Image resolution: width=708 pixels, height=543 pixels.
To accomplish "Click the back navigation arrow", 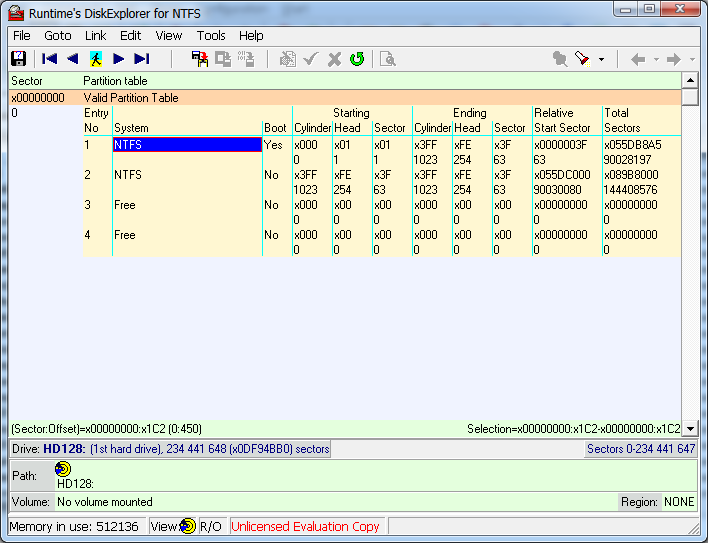I will (x=638, y=59).
